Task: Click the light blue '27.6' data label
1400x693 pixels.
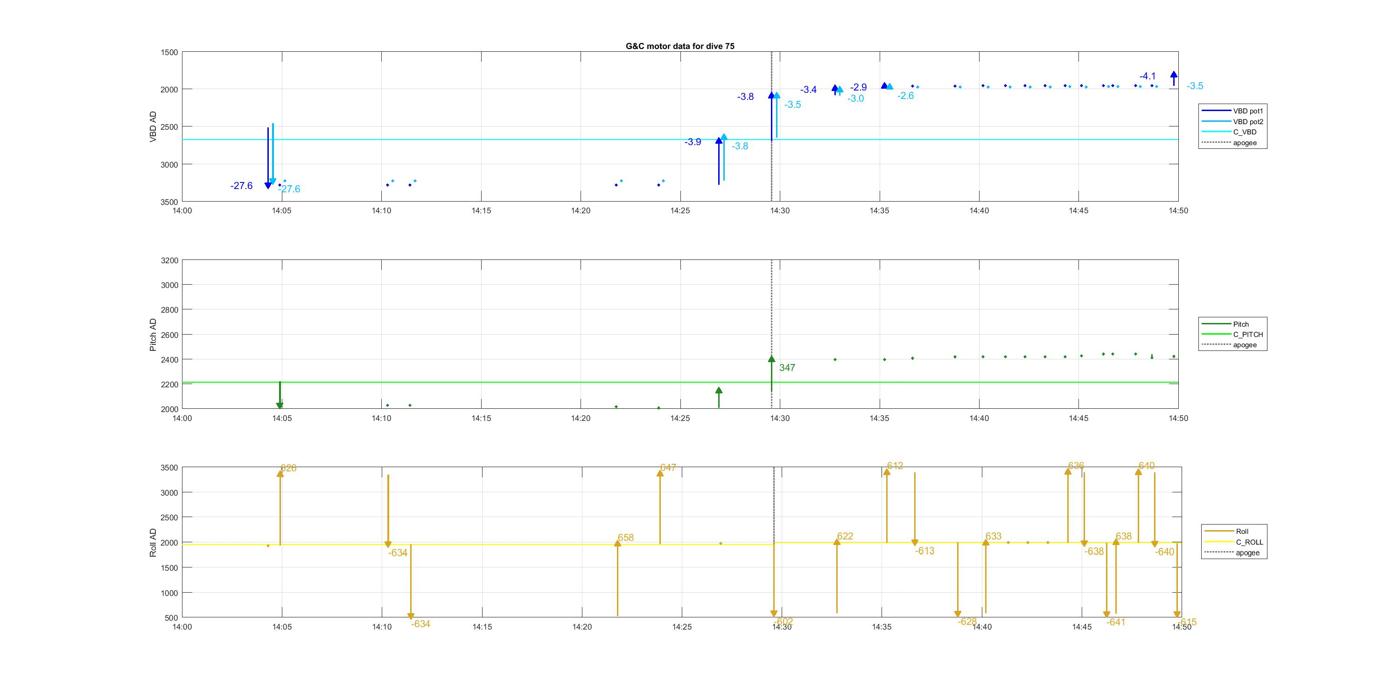Action: (x=290, y=189)
